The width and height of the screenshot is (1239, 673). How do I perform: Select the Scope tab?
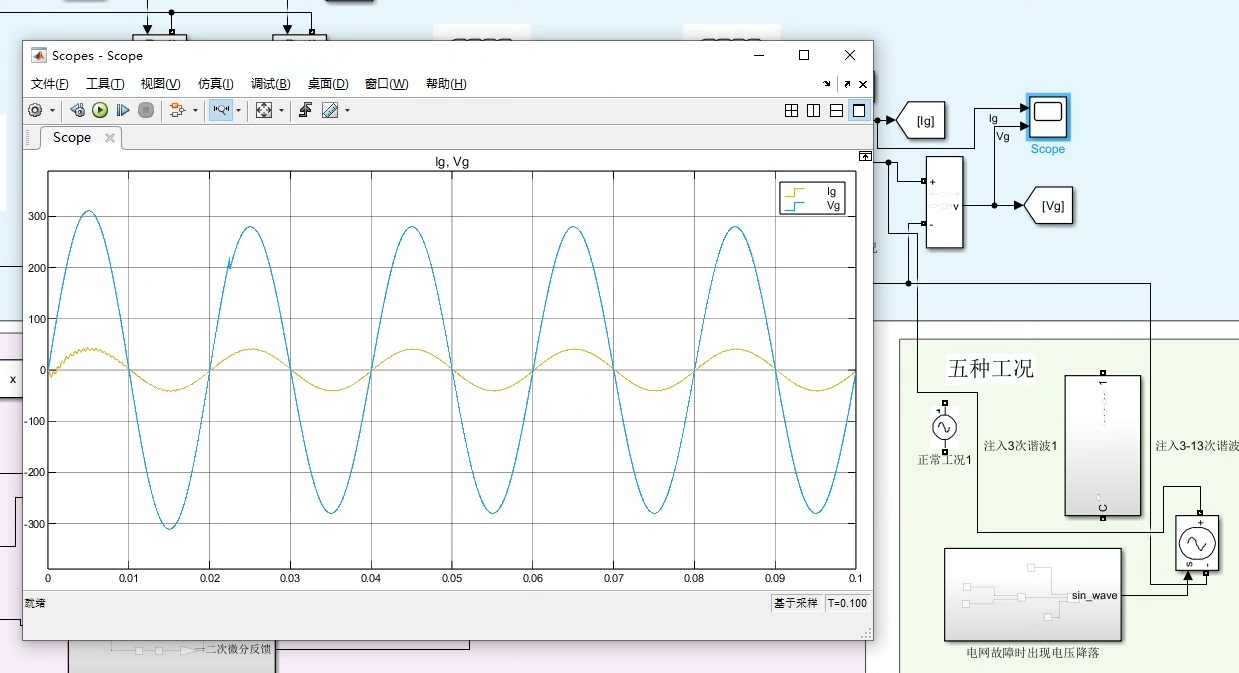(x=70, y=137)
